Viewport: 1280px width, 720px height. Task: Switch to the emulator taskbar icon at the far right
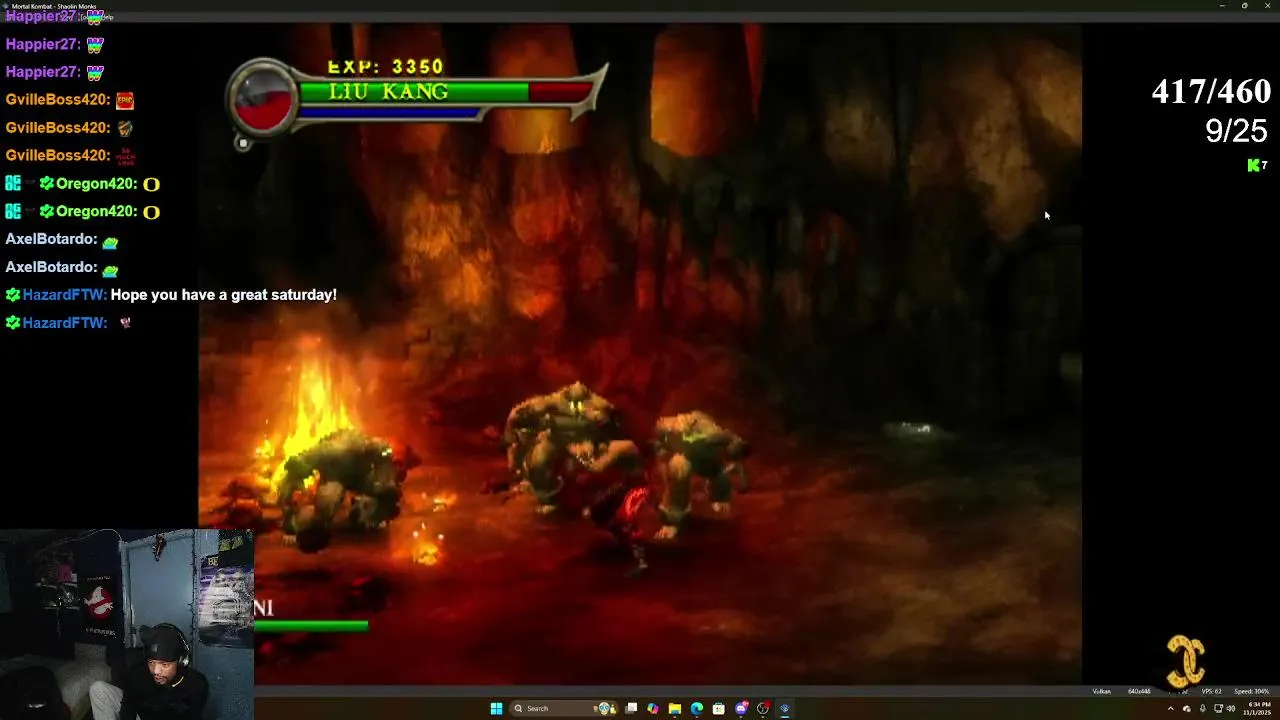point(785,708)
